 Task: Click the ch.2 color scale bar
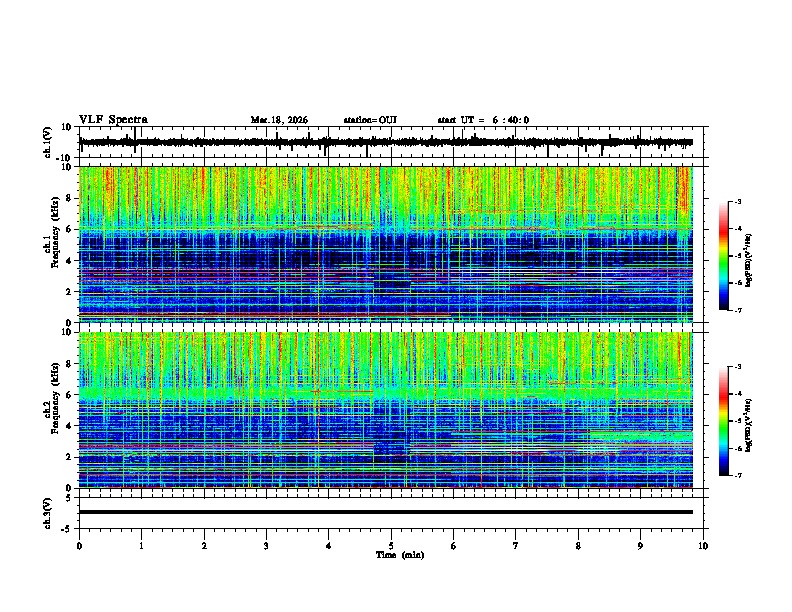click(x=724, y=421)
